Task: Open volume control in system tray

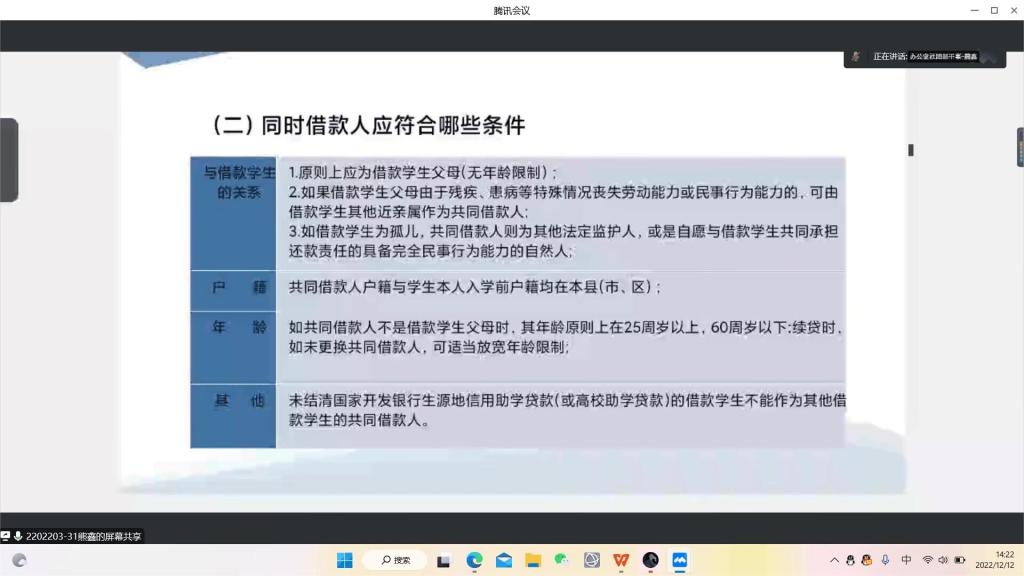Action: pos(943,560)
